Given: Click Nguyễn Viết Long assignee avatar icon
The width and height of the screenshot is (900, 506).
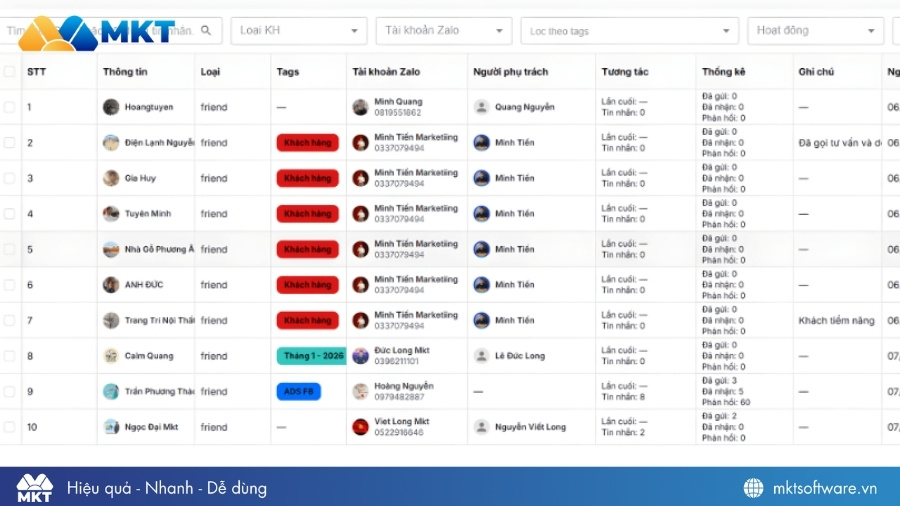Looking at the screenshot, I should [x=482, y=427].
